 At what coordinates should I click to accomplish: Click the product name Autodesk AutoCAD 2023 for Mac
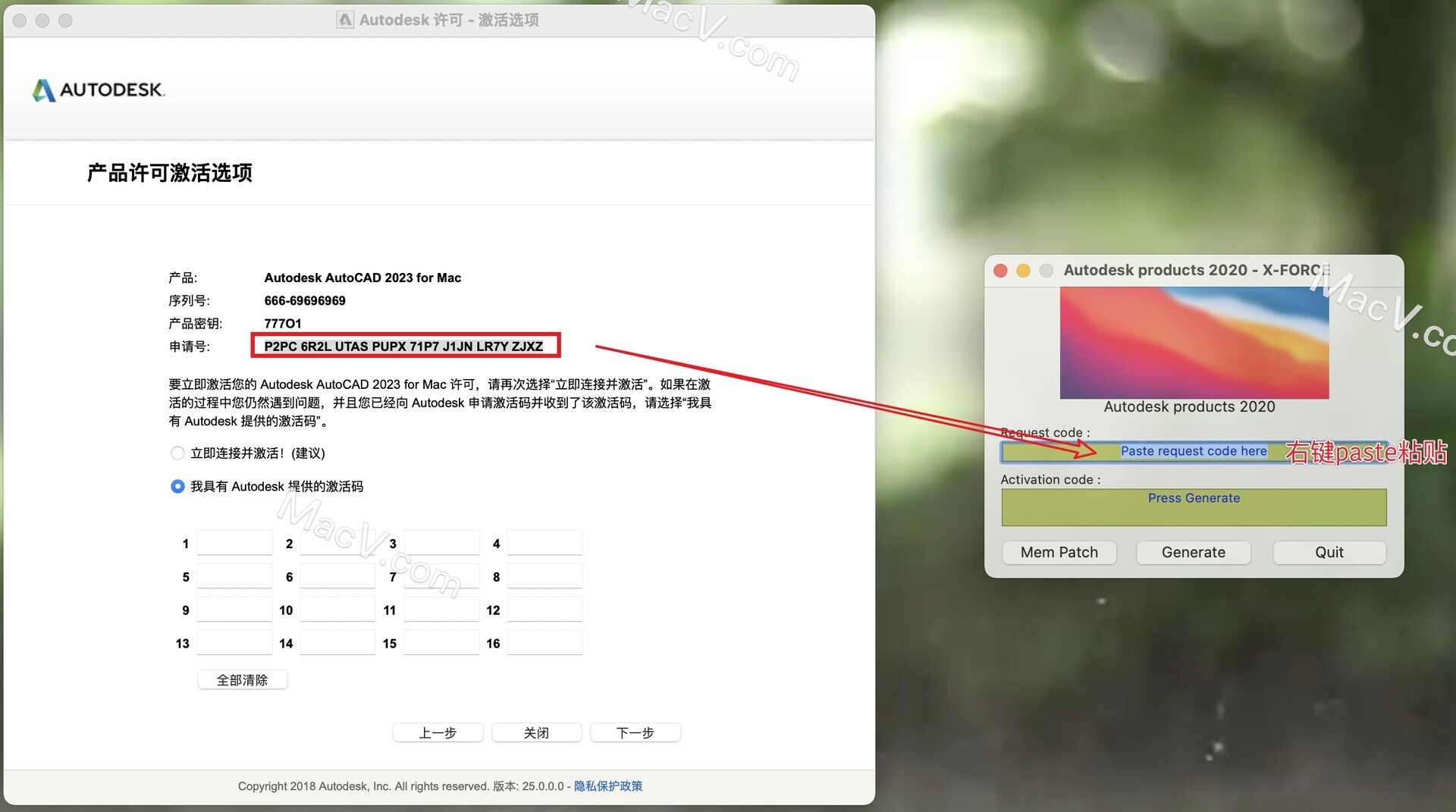(x=362, y=278)
